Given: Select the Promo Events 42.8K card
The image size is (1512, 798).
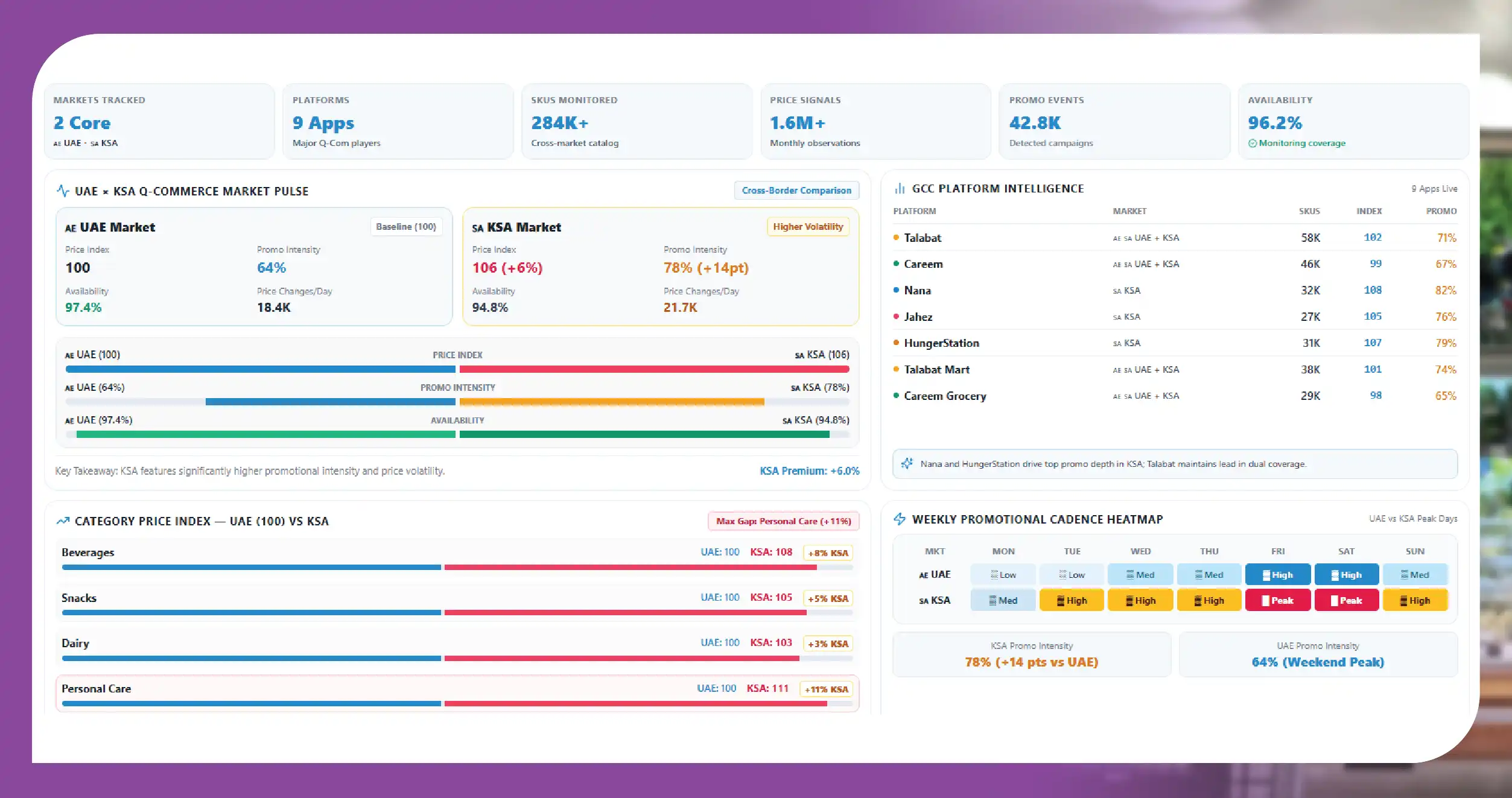Looking at the screenshot, I should (1114, 121).
